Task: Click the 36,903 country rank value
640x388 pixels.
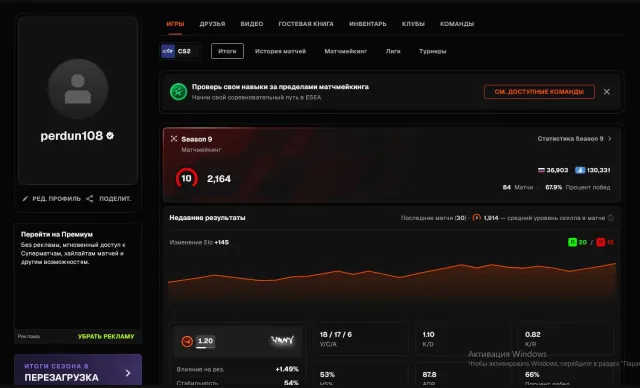Action: [557, 170]
